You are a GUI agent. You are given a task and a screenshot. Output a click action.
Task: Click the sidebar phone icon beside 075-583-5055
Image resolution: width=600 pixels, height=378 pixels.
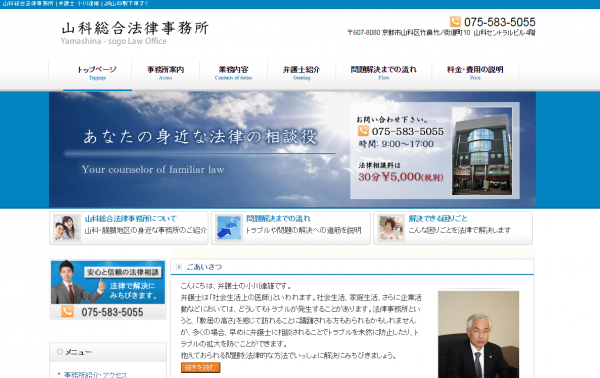tap(67, 311)
